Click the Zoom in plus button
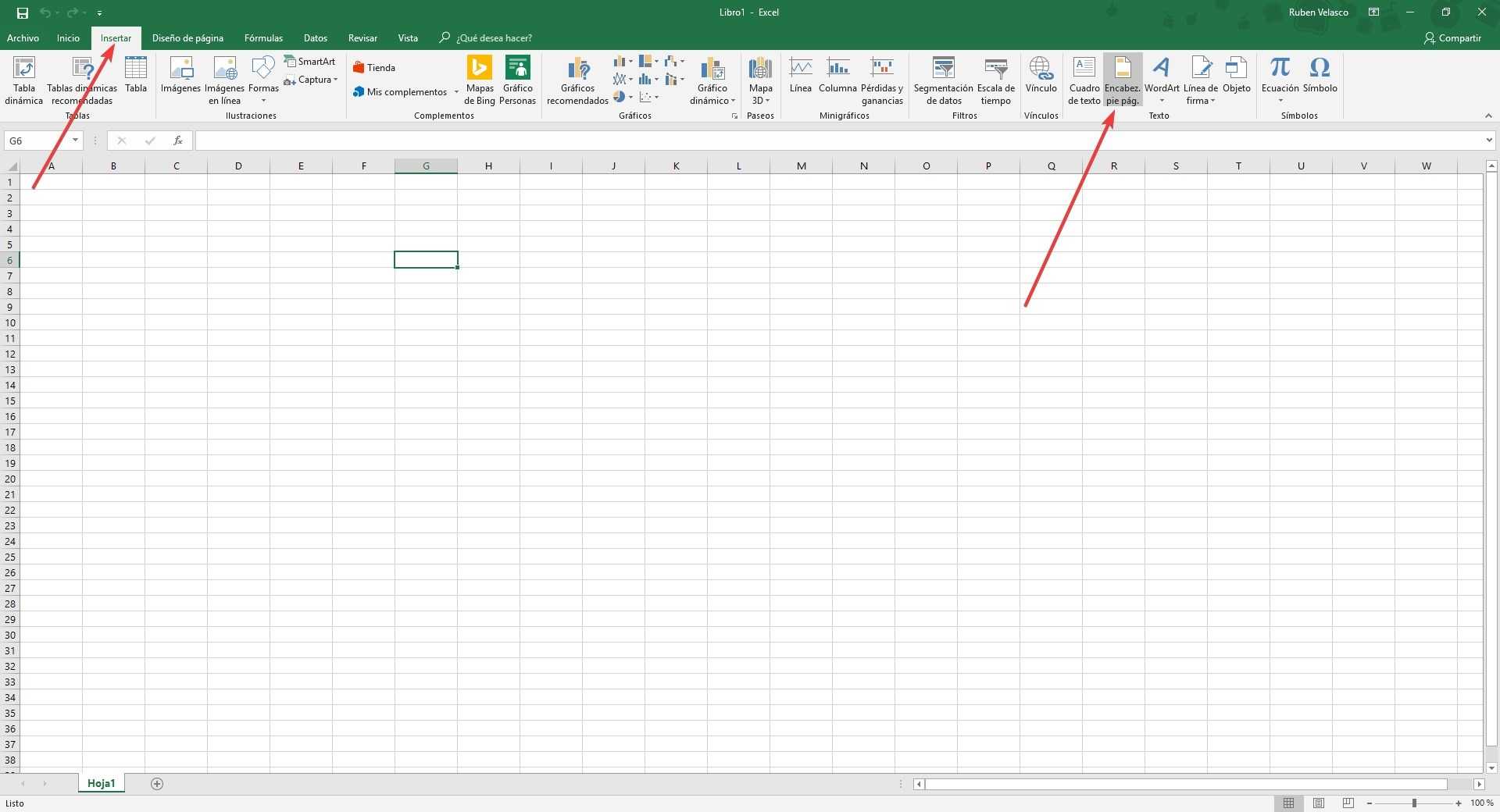Screen dimensions: 1500x812 [1459, 803]
